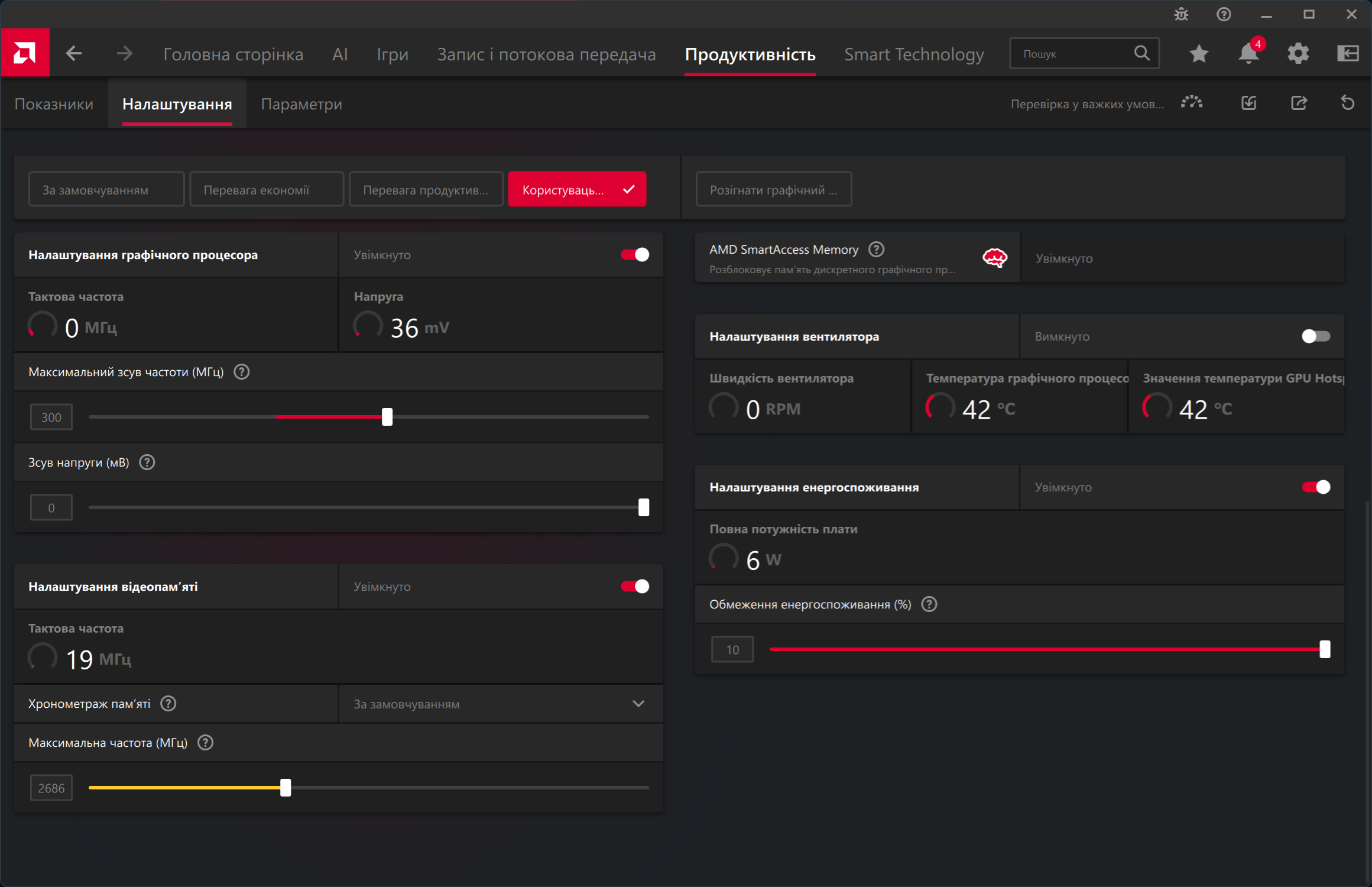Toggle video memory tuning (відеопам'яті) switch

(x=635, y=587)
